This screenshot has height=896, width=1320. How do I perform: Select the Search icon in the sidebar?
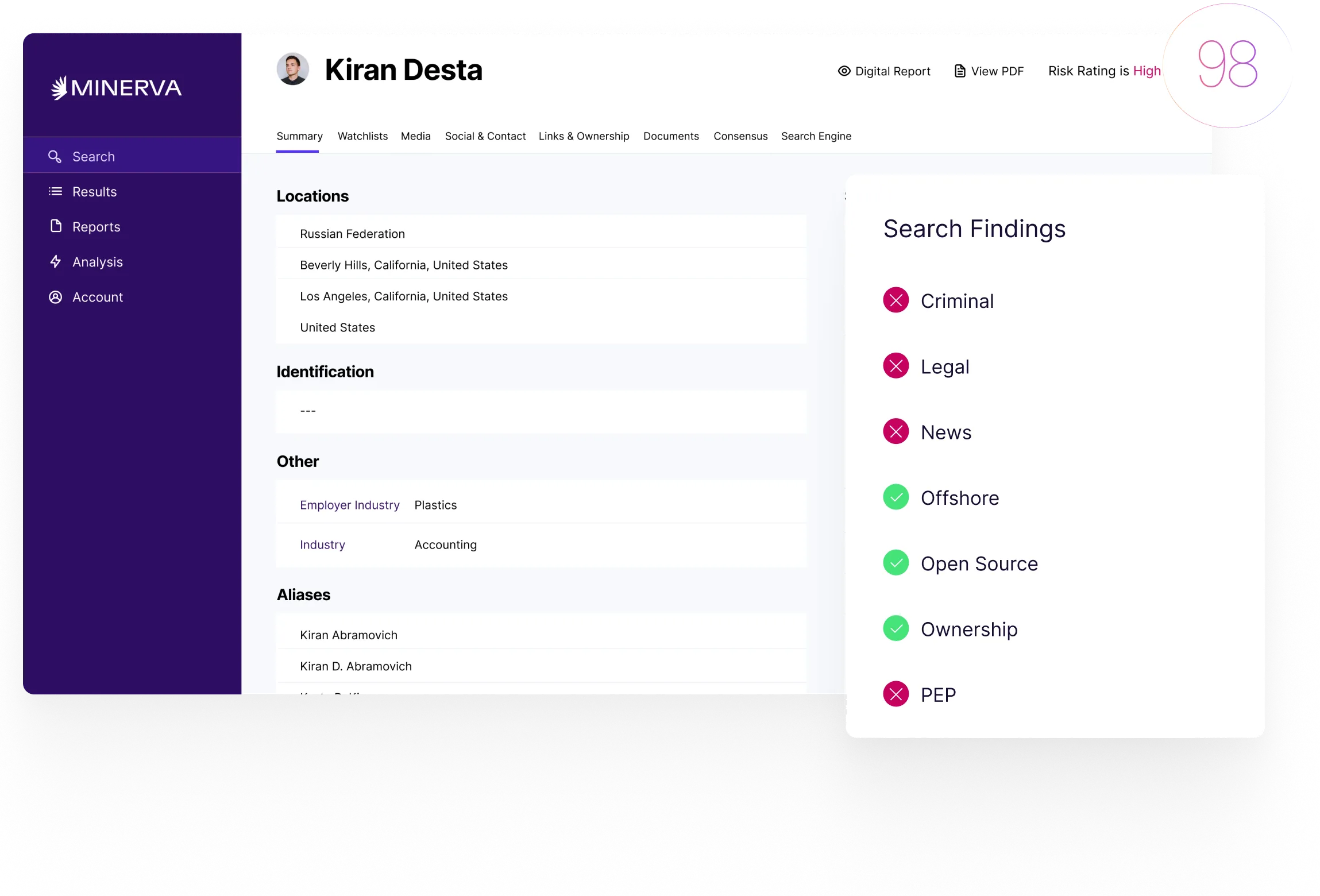point(56,156)
